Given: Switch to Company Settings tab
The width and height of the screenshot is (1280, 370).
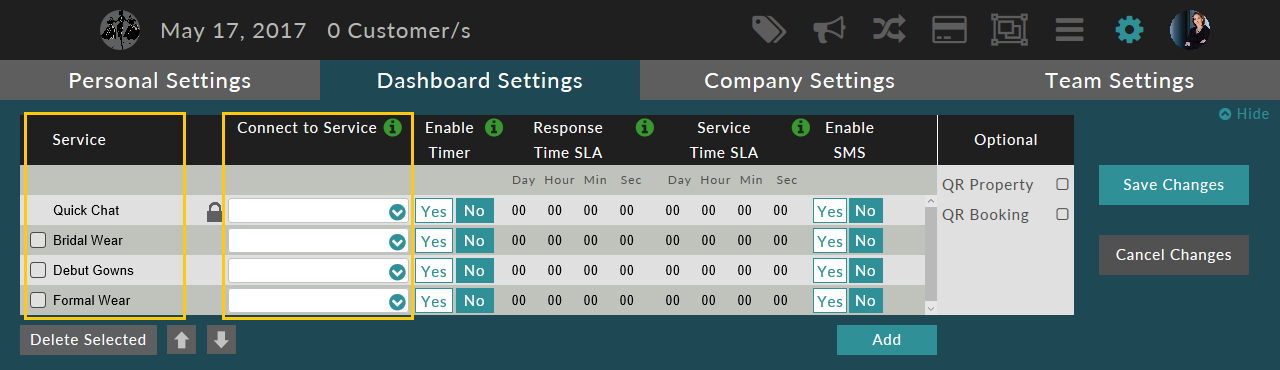Looking at the screenshot, I should click(x=800, y=80).
